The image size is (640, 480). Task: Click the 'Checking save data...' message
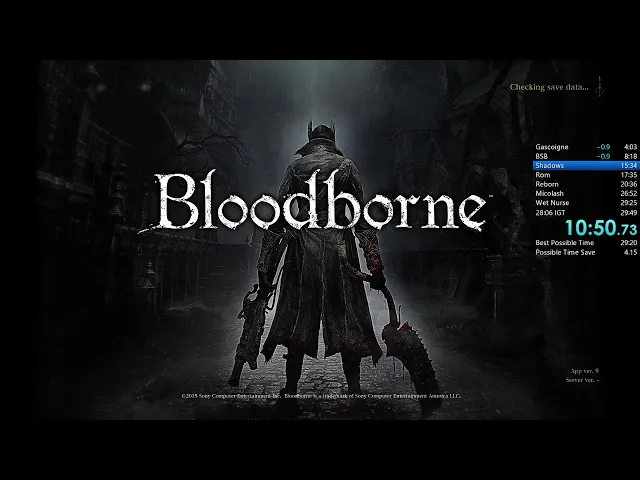(x=549, y=87)
